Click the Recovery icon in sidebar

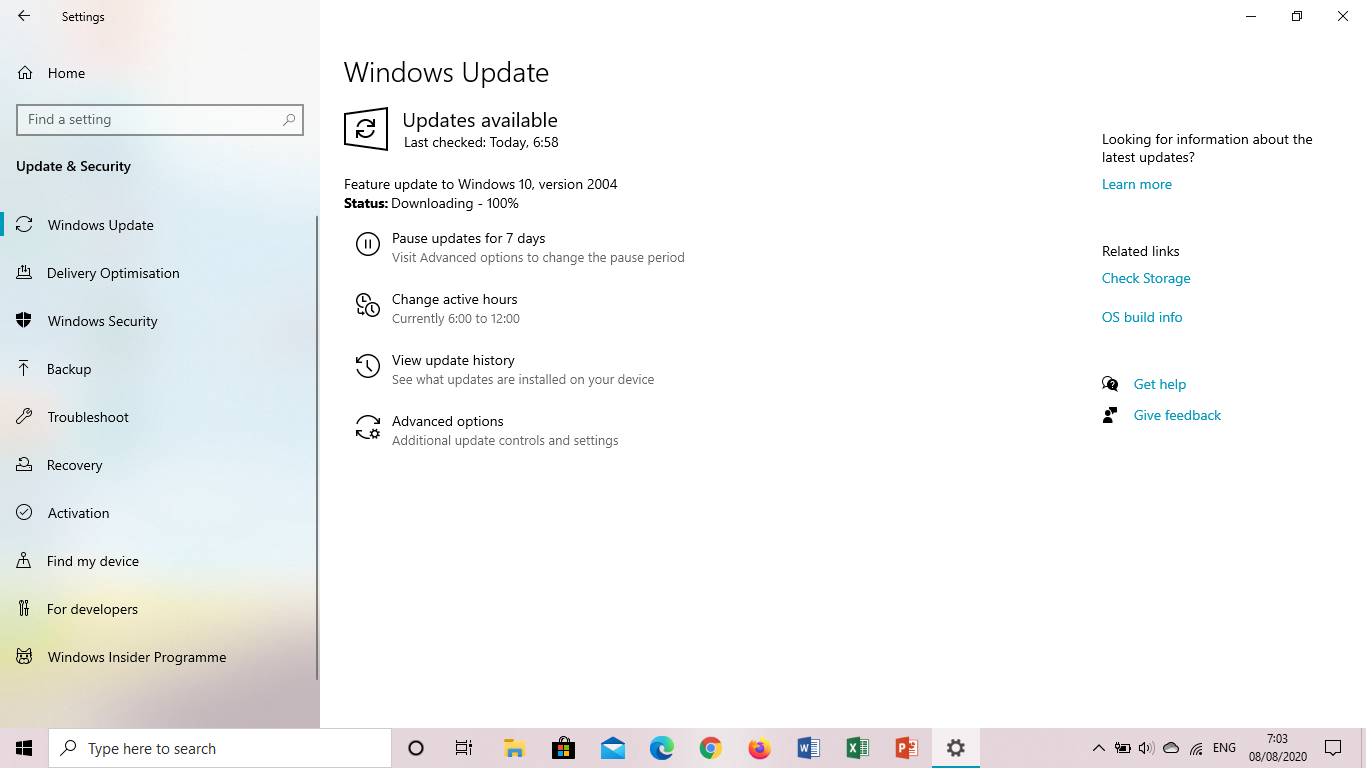click(25, 464)
